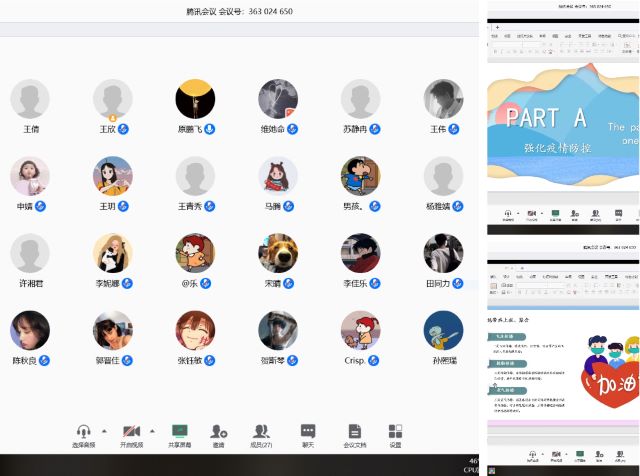
Task: Click muted mic icon next to Crisp.
Action: [373, 360]
